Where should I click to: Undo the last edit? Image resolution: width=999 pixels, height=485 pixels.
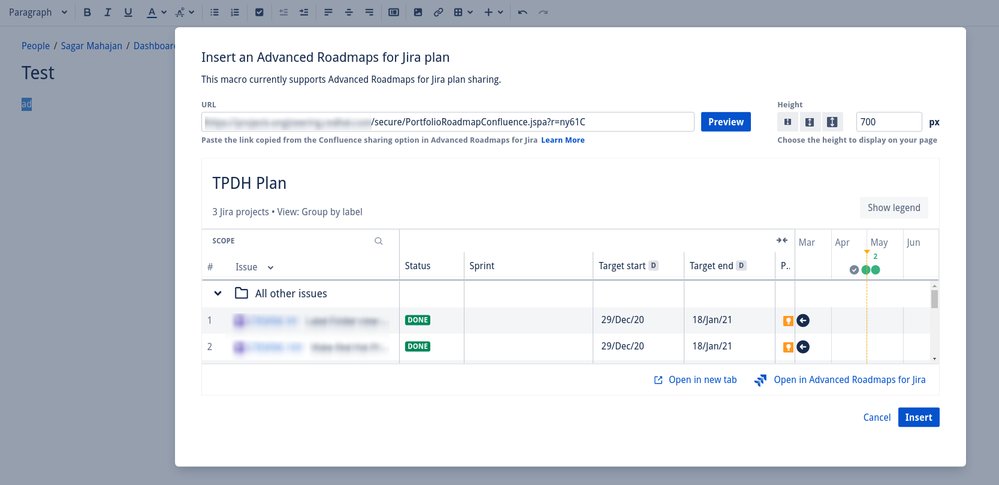click(x=522, y=12)
